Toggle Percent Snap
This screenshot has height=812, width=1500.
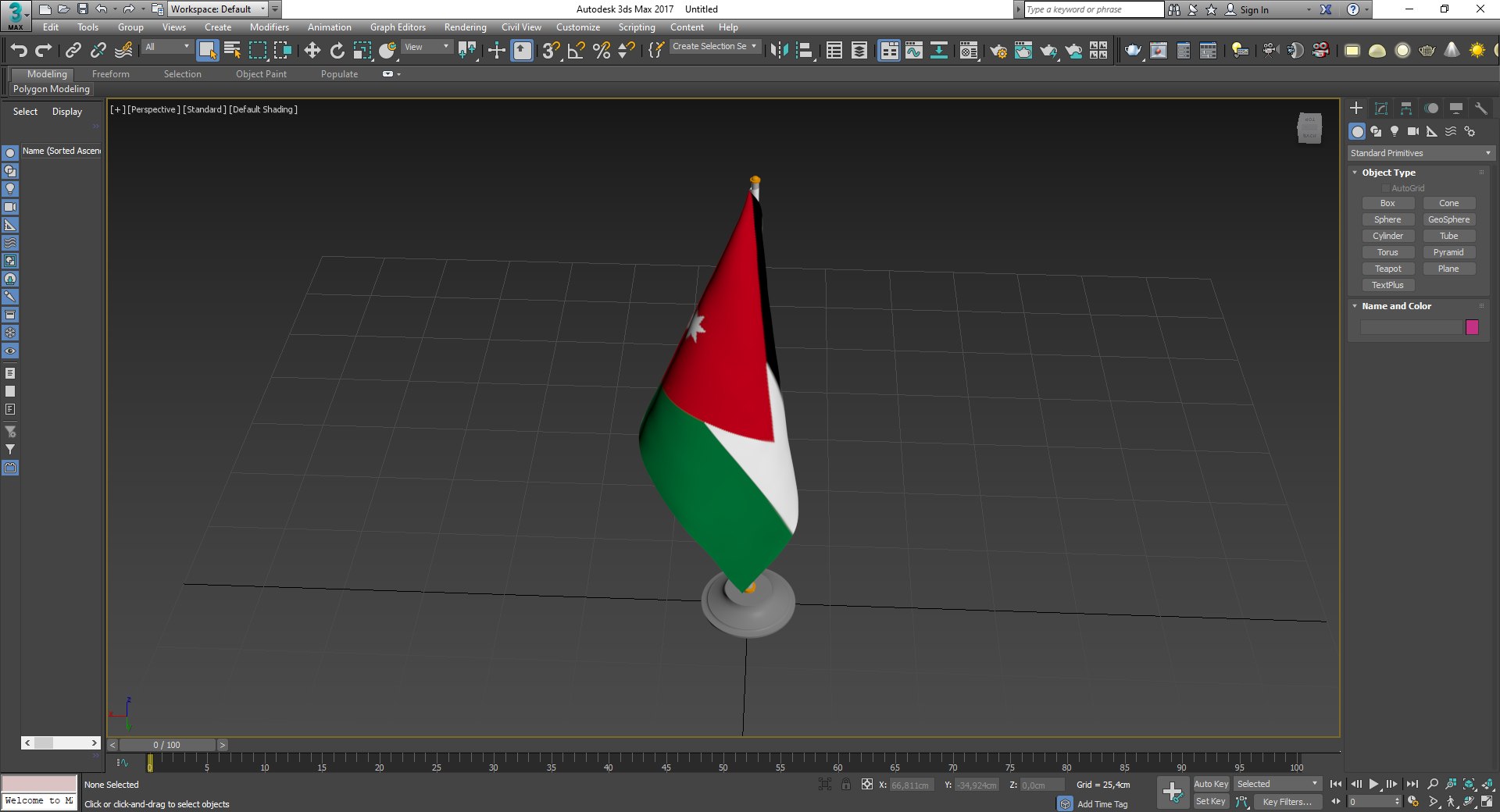[x=601, y=51]
